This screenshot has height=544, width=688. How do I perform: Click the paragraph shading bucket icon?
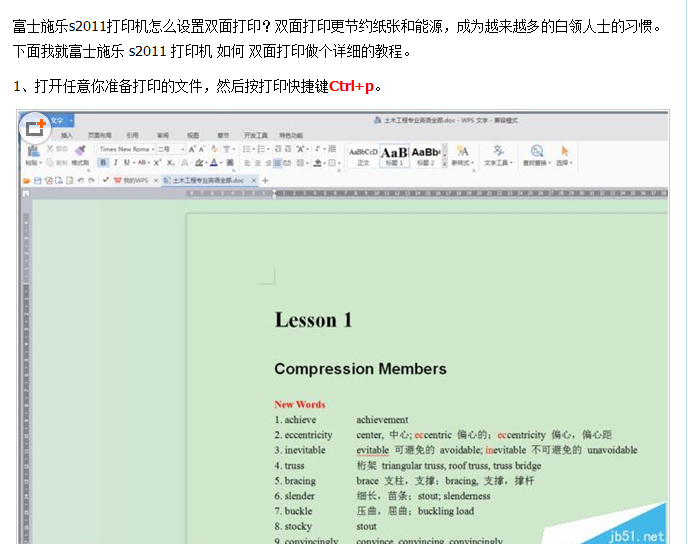point(317,163)
